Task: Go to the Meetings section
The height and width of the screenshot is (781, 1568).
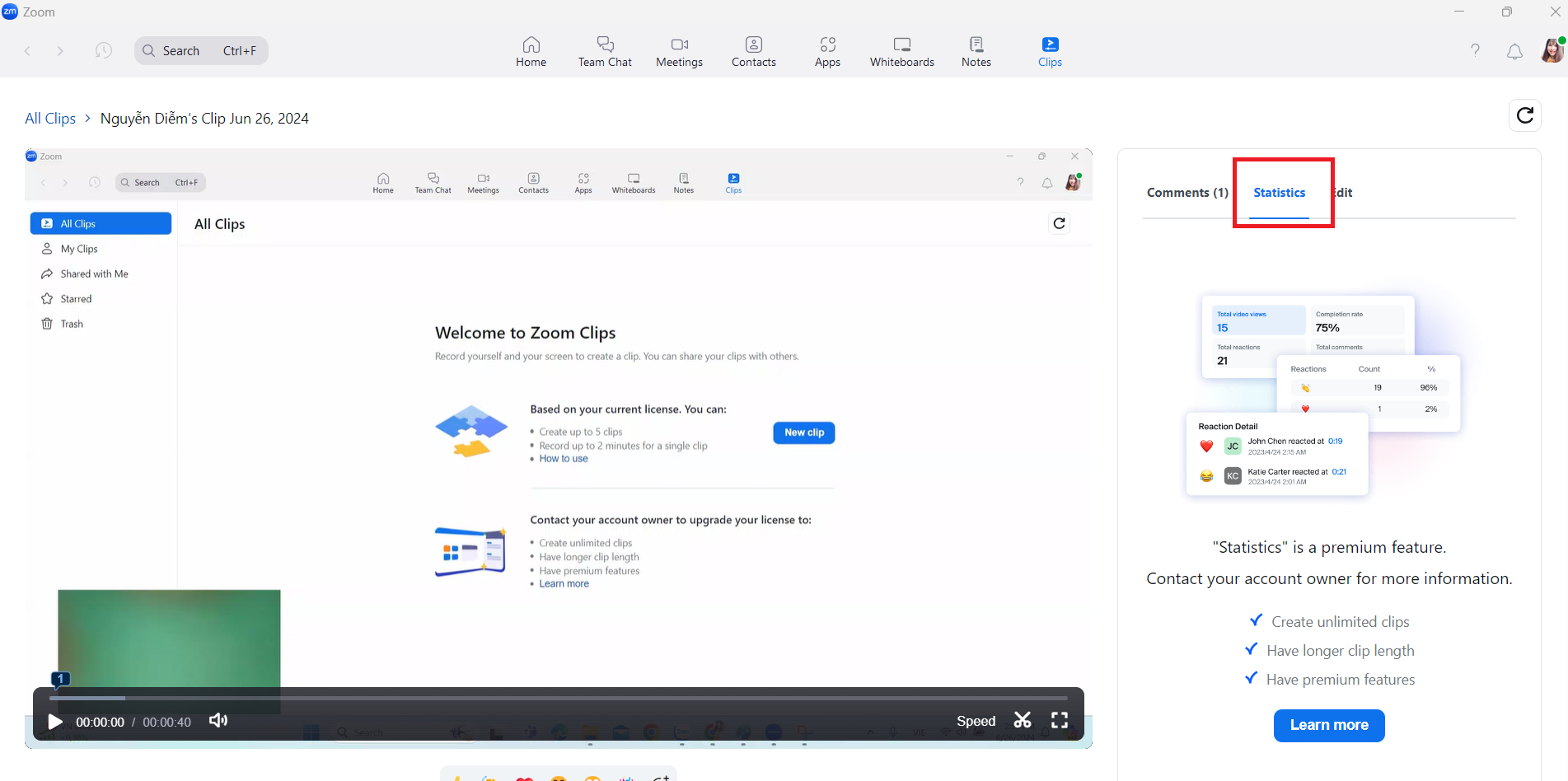Action: pos(679,51)
